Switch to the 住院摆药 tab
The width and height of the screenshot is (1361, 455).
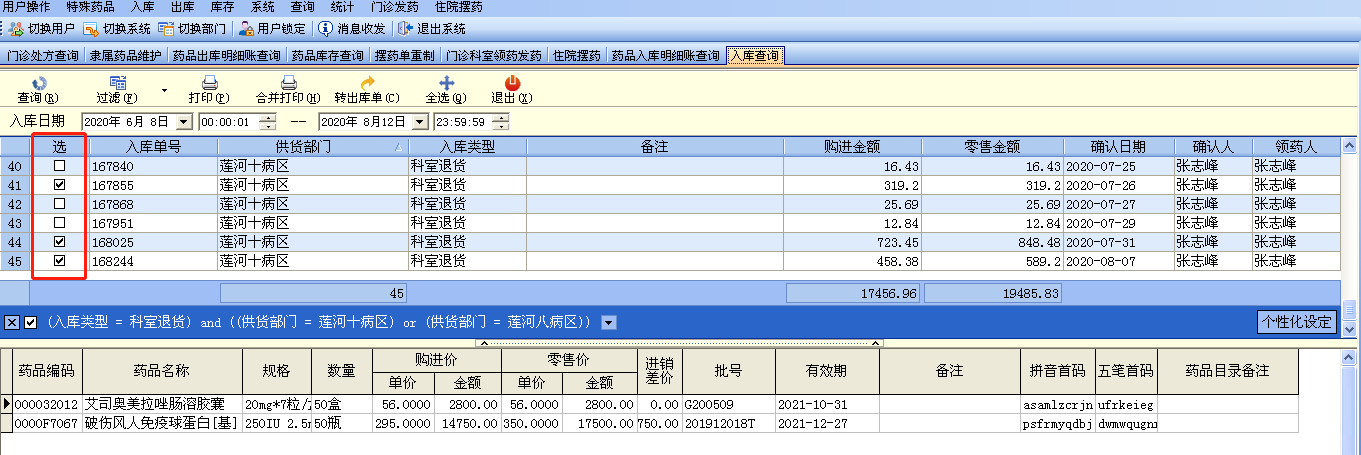(577, 56)
